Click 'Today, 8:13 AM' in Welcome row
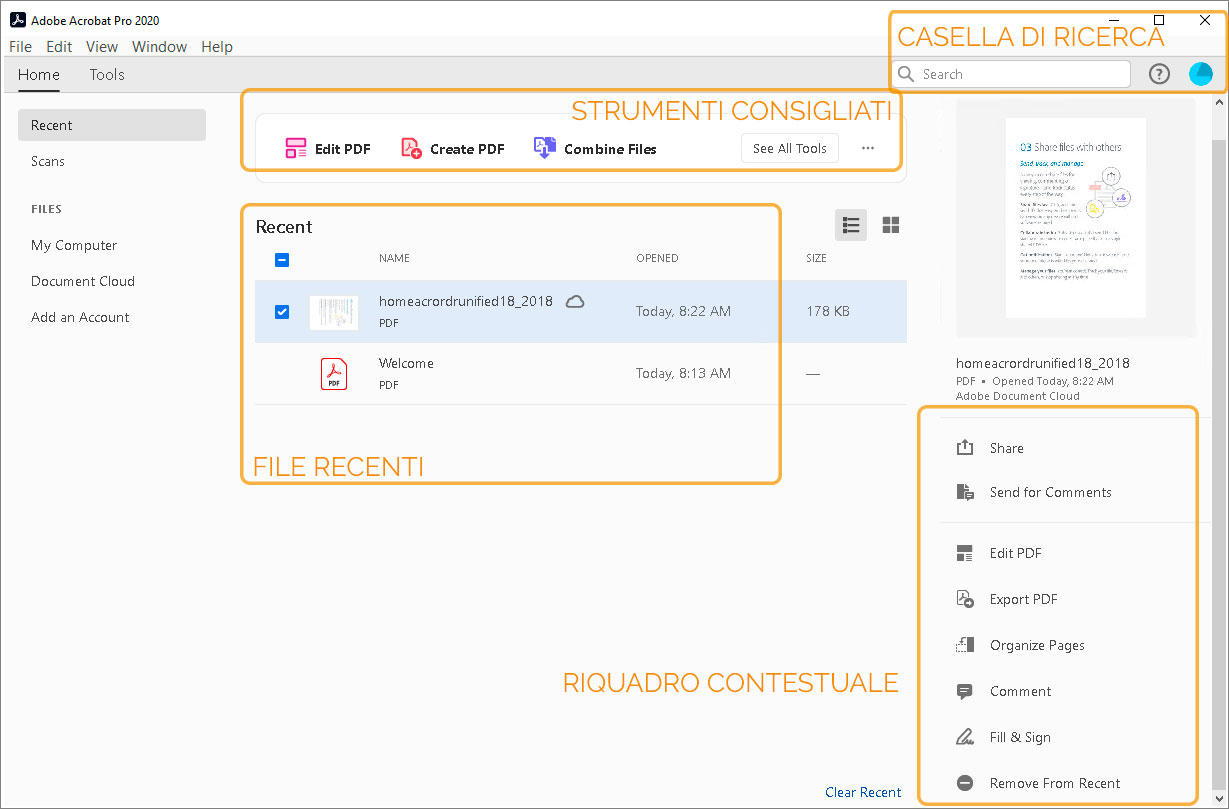 (683, 373)
